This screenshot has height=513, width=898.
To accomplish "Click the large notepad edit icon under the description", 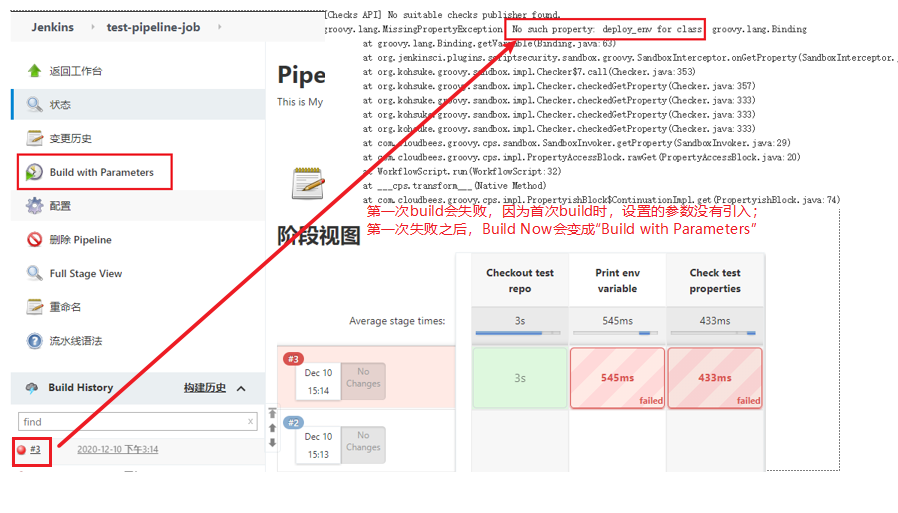I will coord(308,183).
